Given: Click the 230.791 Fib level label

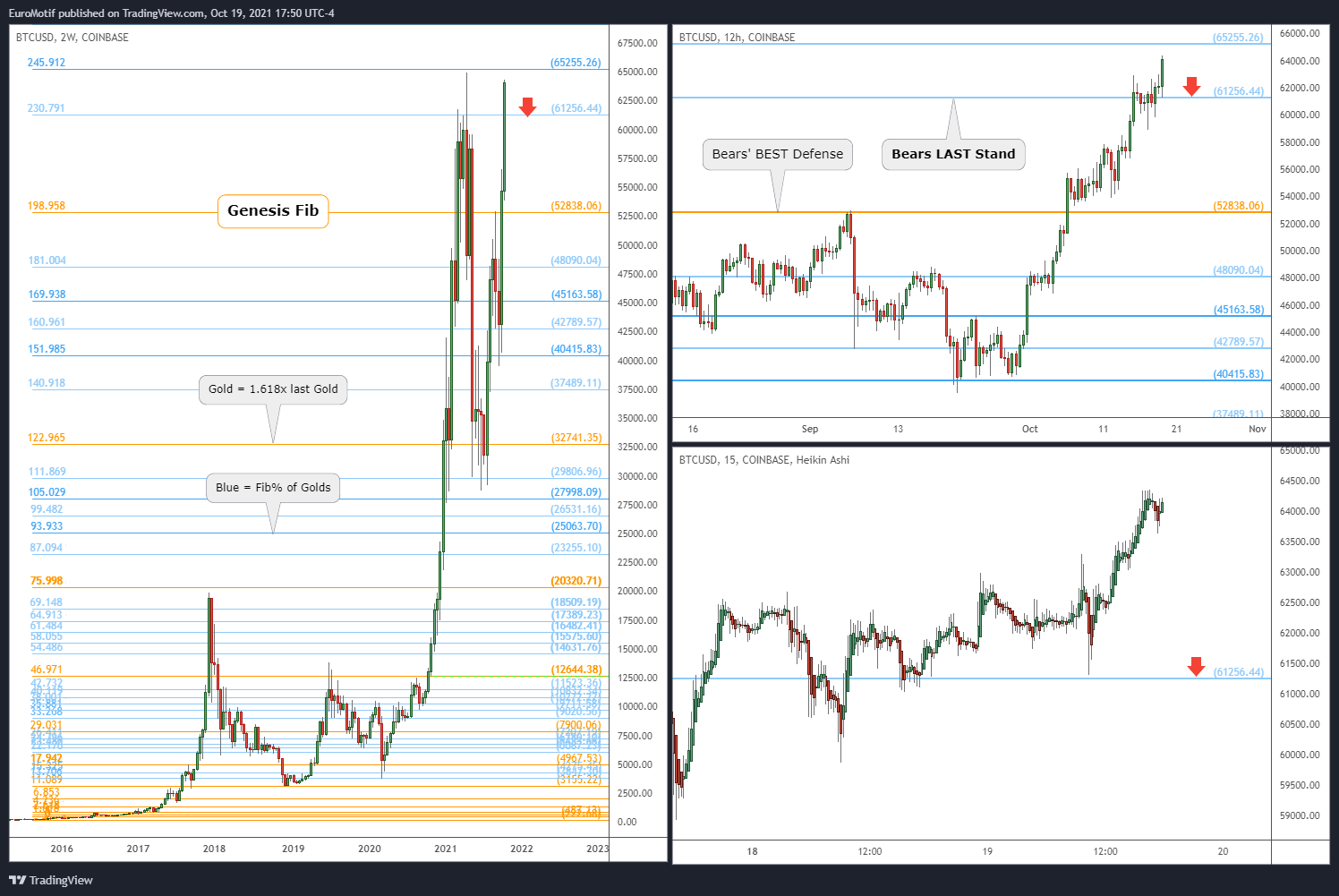Looking at the screenshot, I should 47,108.
